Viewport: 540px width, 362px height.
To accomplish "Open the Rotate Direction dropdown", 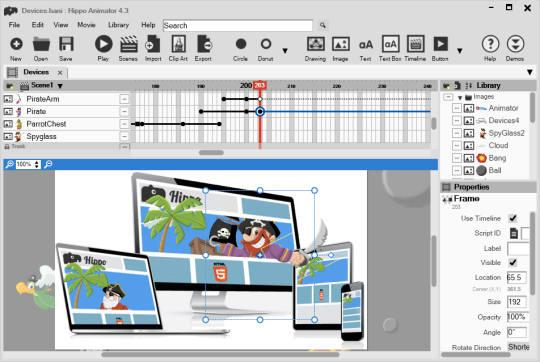I will [519, 347].
